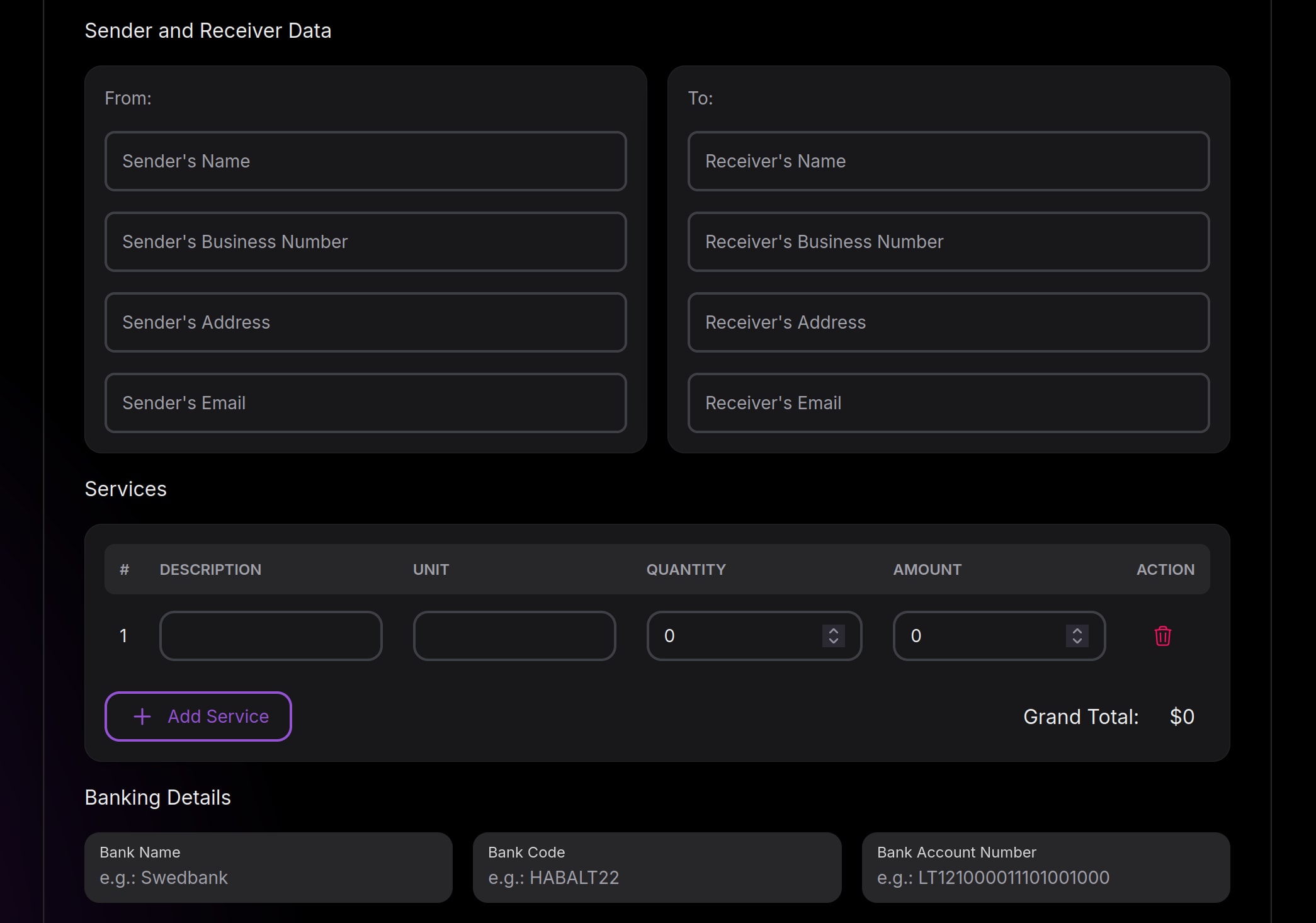
Task: Click the Receiver's Business Number field
Action: 948,242
